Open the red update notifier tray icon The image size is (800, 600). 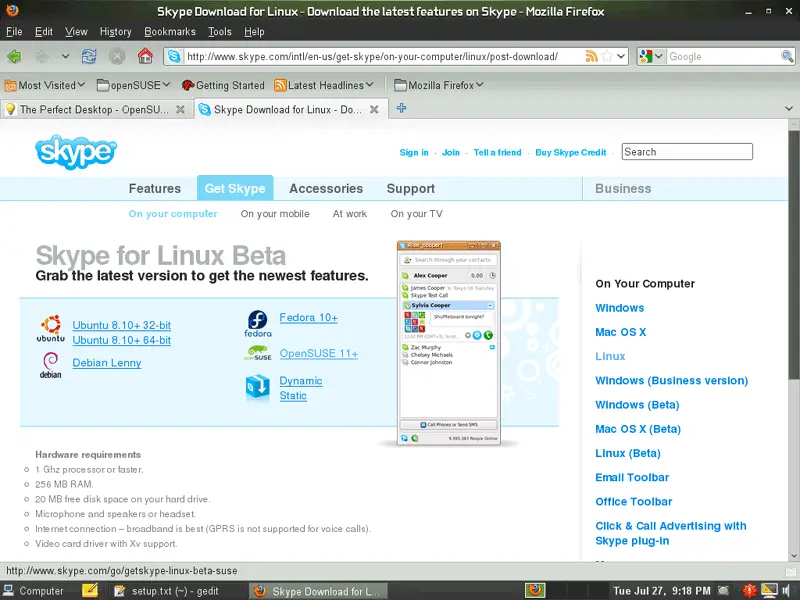[749, 590]
